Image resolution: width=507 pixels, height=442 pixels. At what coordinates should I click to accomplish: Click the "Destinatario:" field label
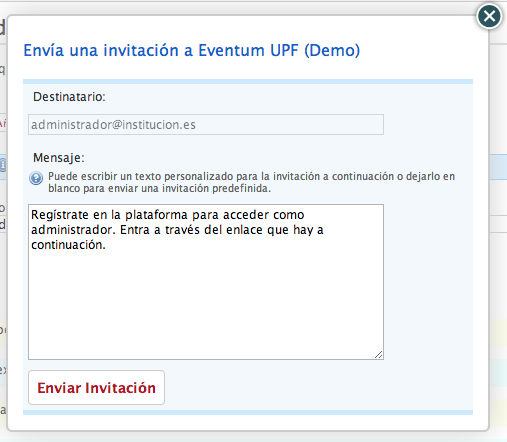pos(69,97)
